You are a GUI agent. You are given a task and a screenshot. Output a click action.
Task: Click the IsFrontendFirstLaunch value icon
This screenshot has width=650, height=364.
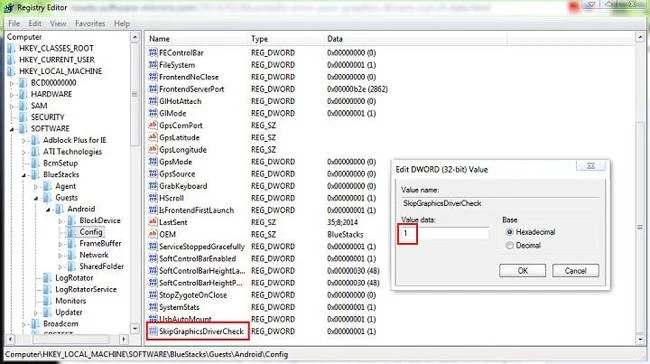click(x=153, y=210)
